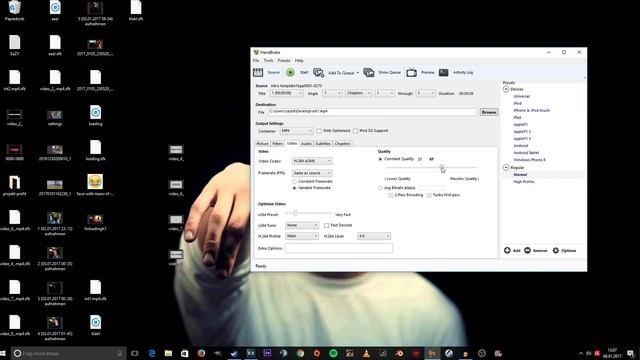Click the Add To Queue icon

click(x=318, y=72)
